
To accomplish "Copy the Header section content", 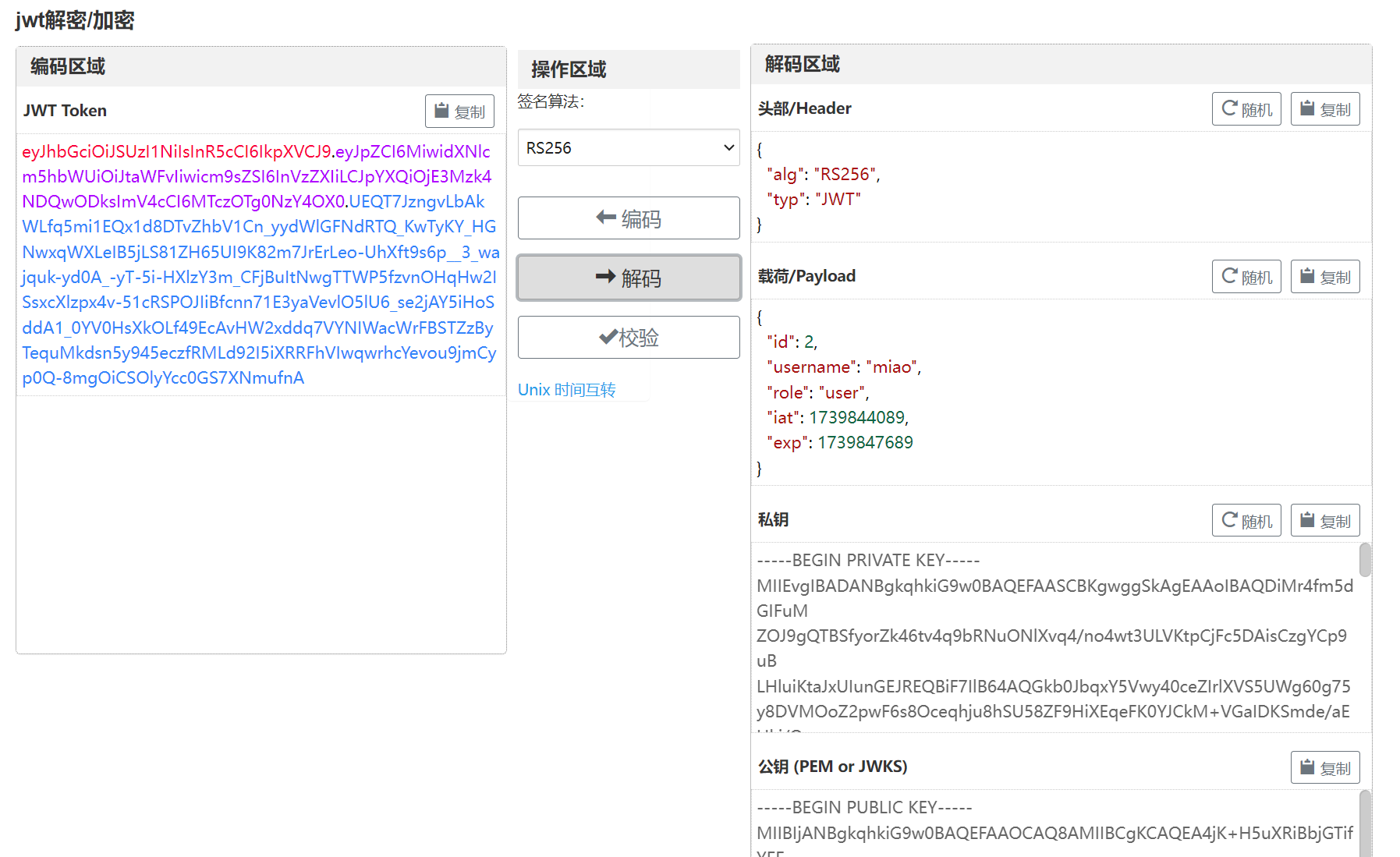I will point(1324,109).
